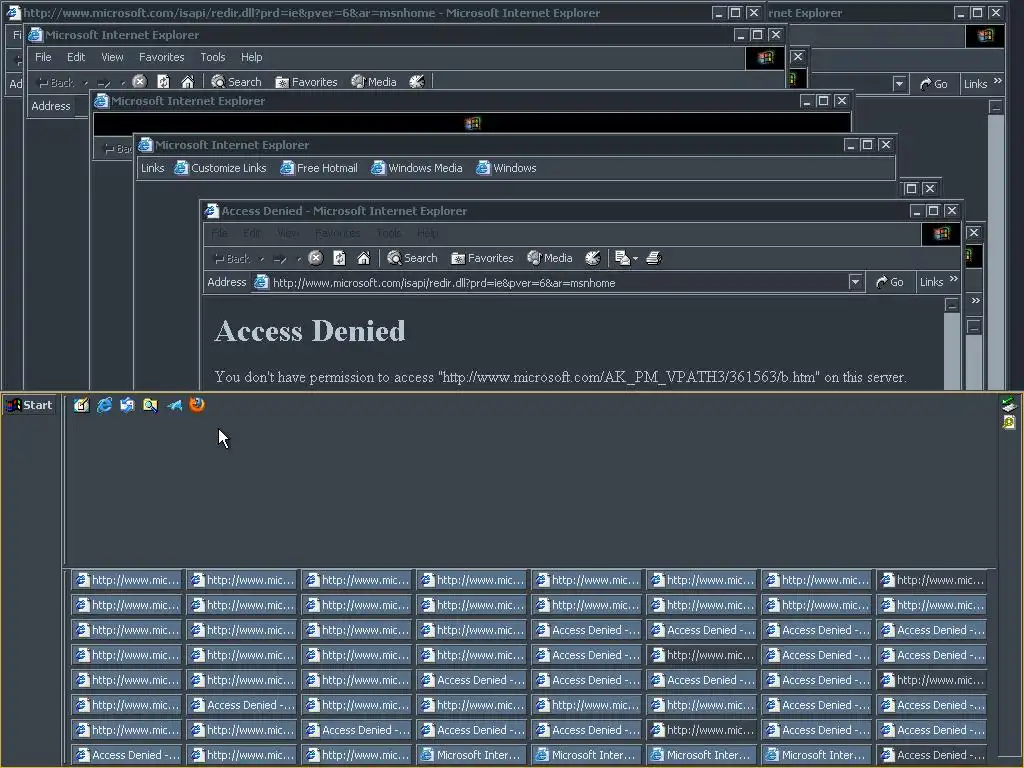Click Stop icon in second Internet Explorer window
The image size is (1024, 768).
[x=139, y=82]
